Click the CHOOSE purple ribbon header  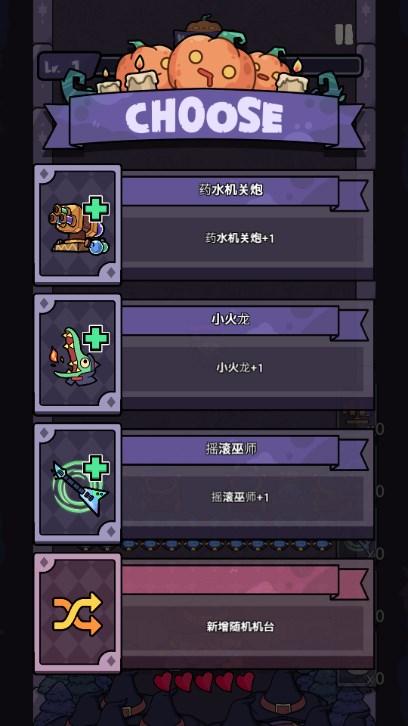click(204, 118)
